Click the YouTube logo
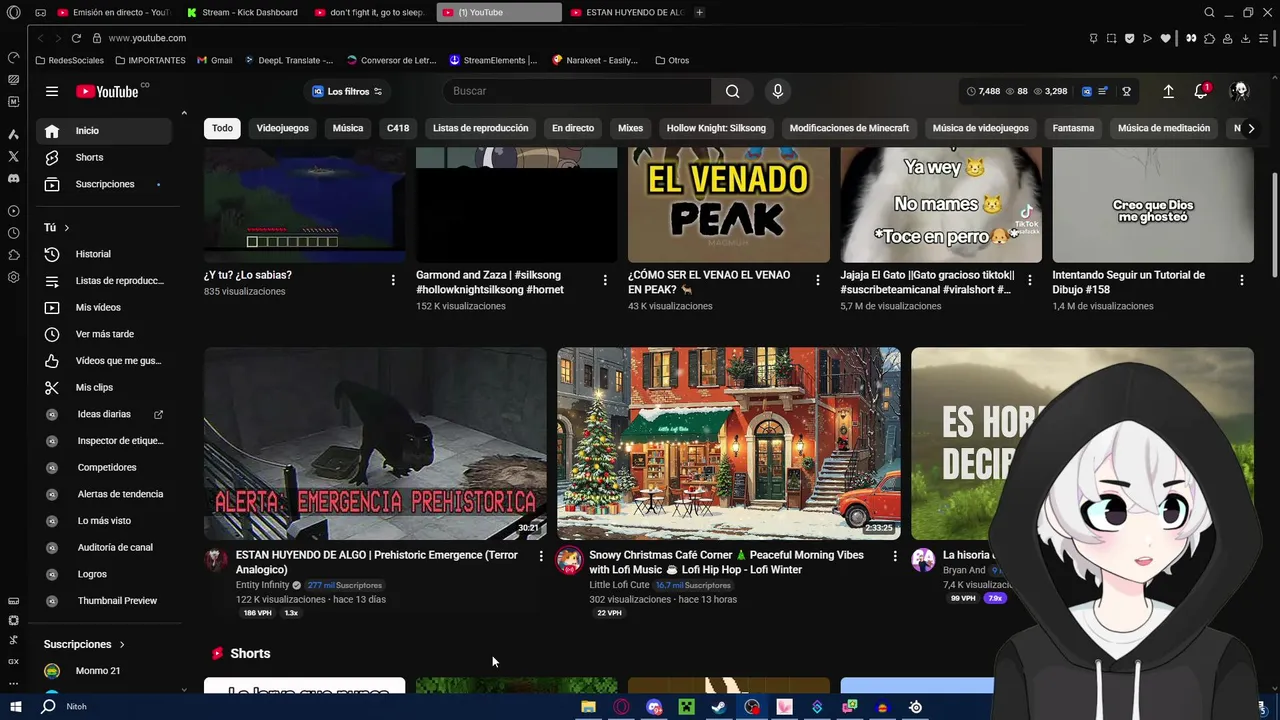This screenshot has width=1280, height=720. point(107,91)
